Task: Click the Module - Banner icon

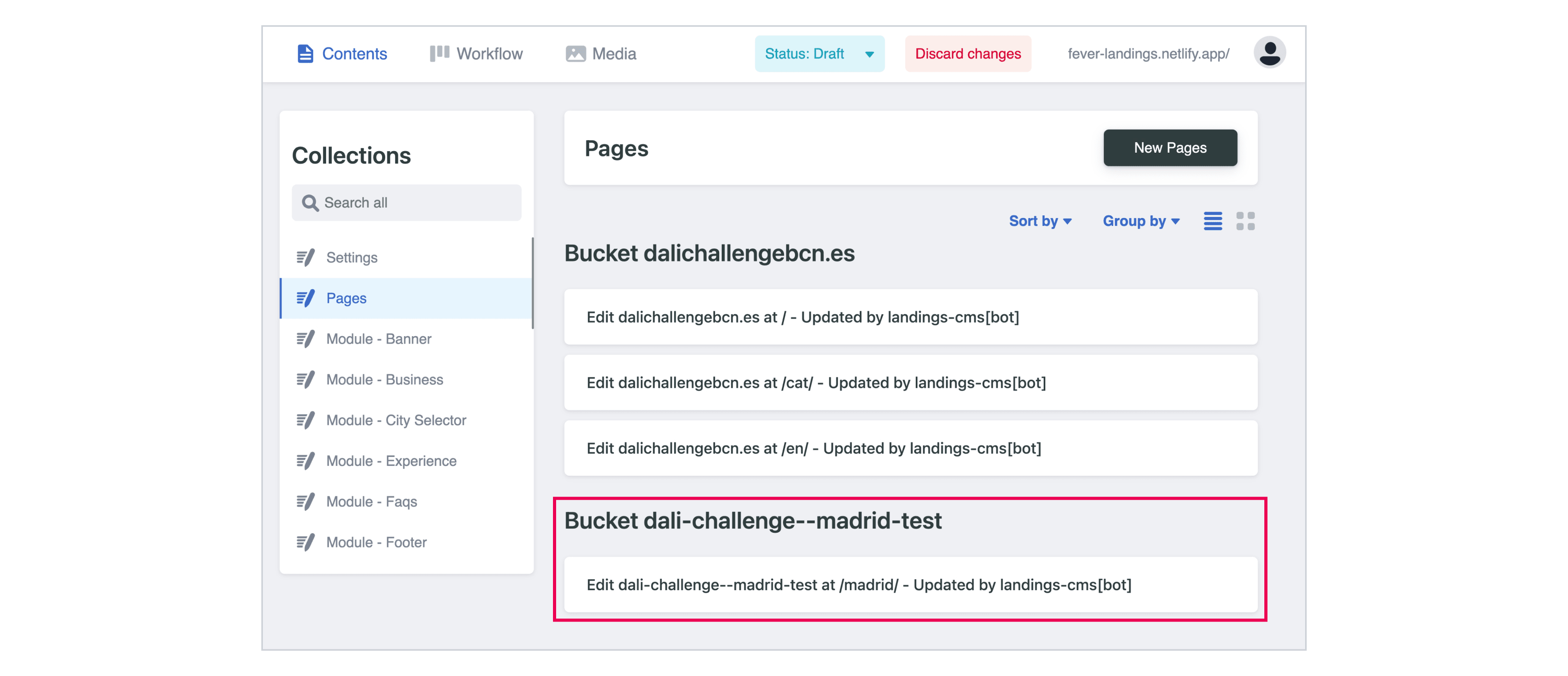Action: coord(306,339)
